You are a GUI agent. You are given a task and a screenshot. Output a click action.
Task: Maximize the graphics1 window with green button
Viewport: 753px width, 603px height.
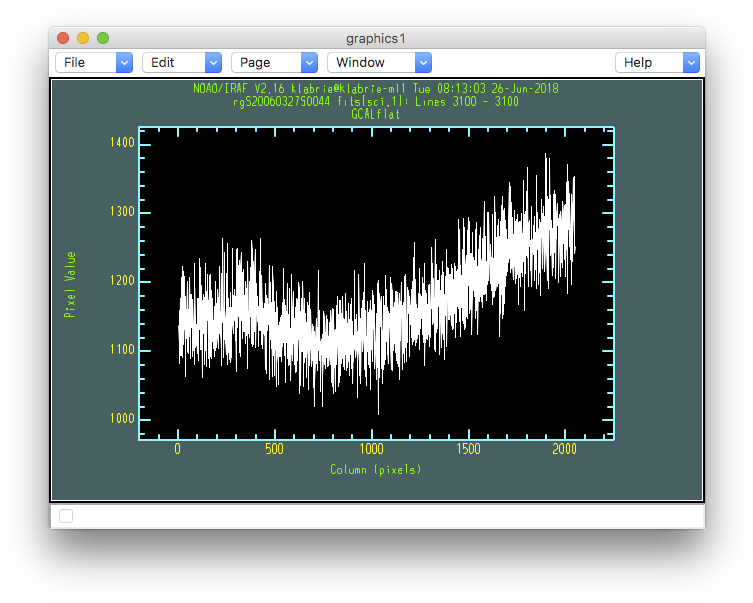click(103, 38)
